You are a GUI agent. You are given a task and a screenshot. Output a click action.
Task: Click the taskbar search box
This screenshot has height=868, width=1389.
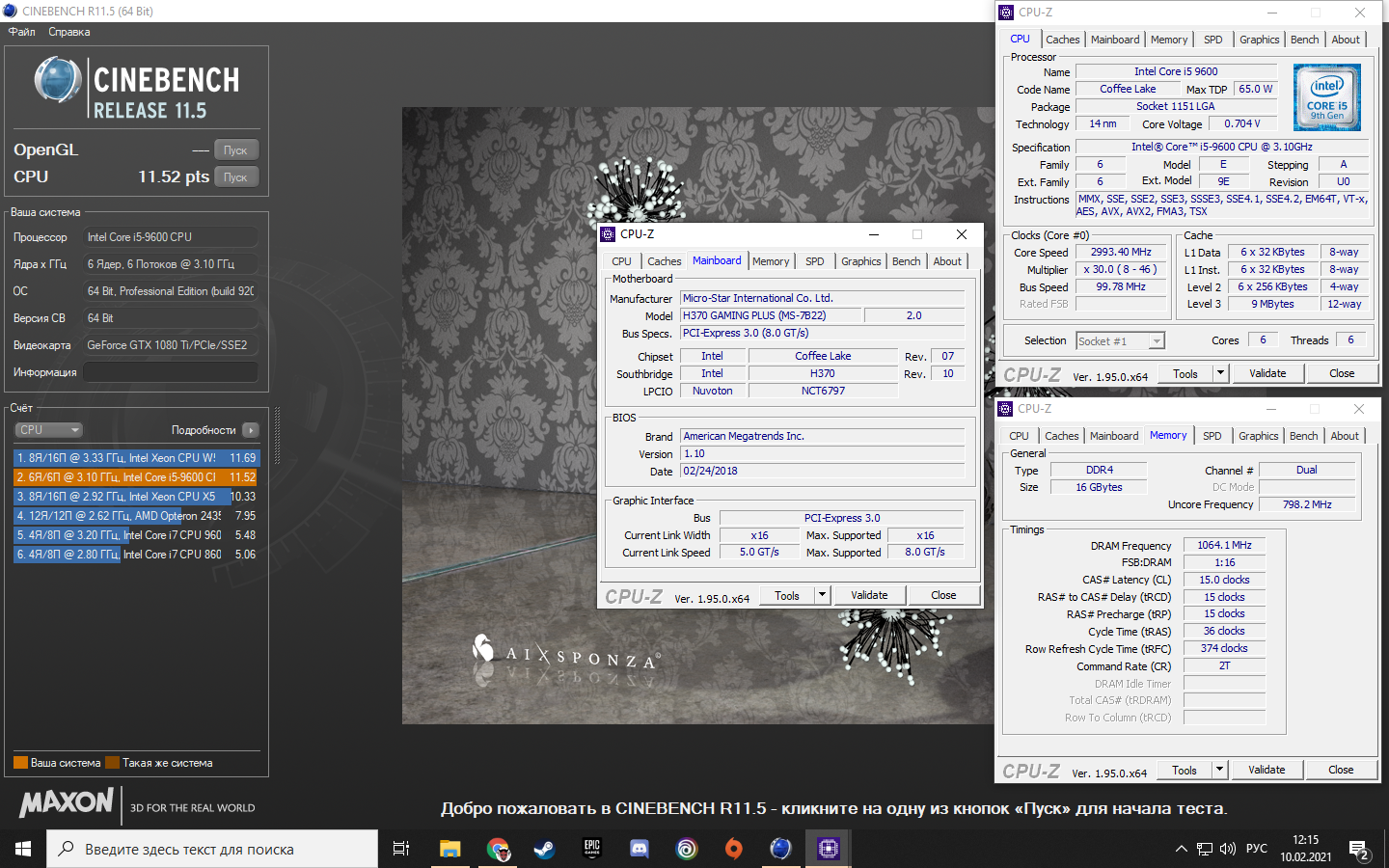[x=212, y=849]
